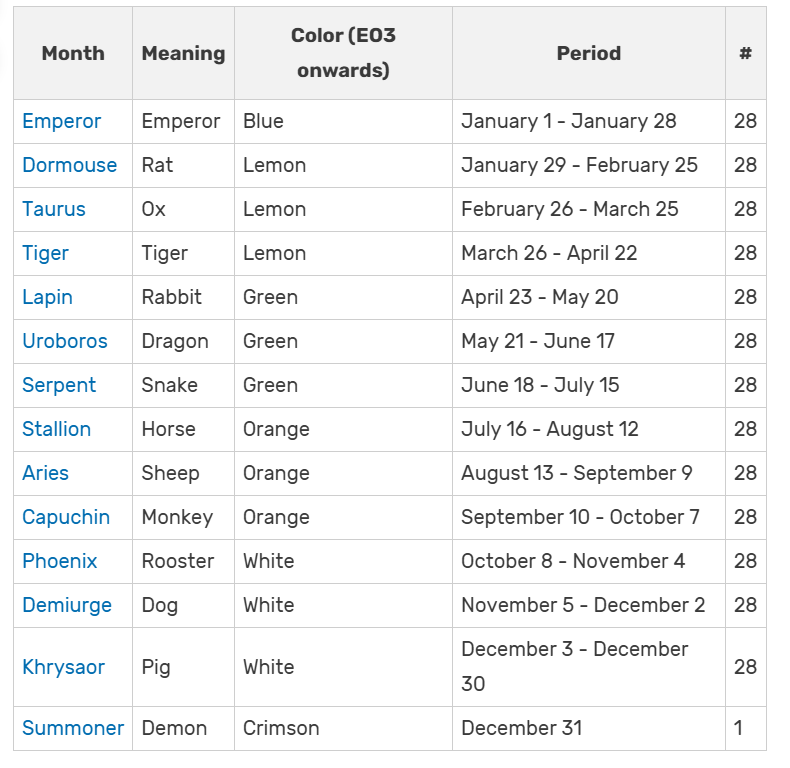Image resolution: width=790 pixels, height=768 pixels.
Task: Open the Demiurge month link
Action: [67, 605]
